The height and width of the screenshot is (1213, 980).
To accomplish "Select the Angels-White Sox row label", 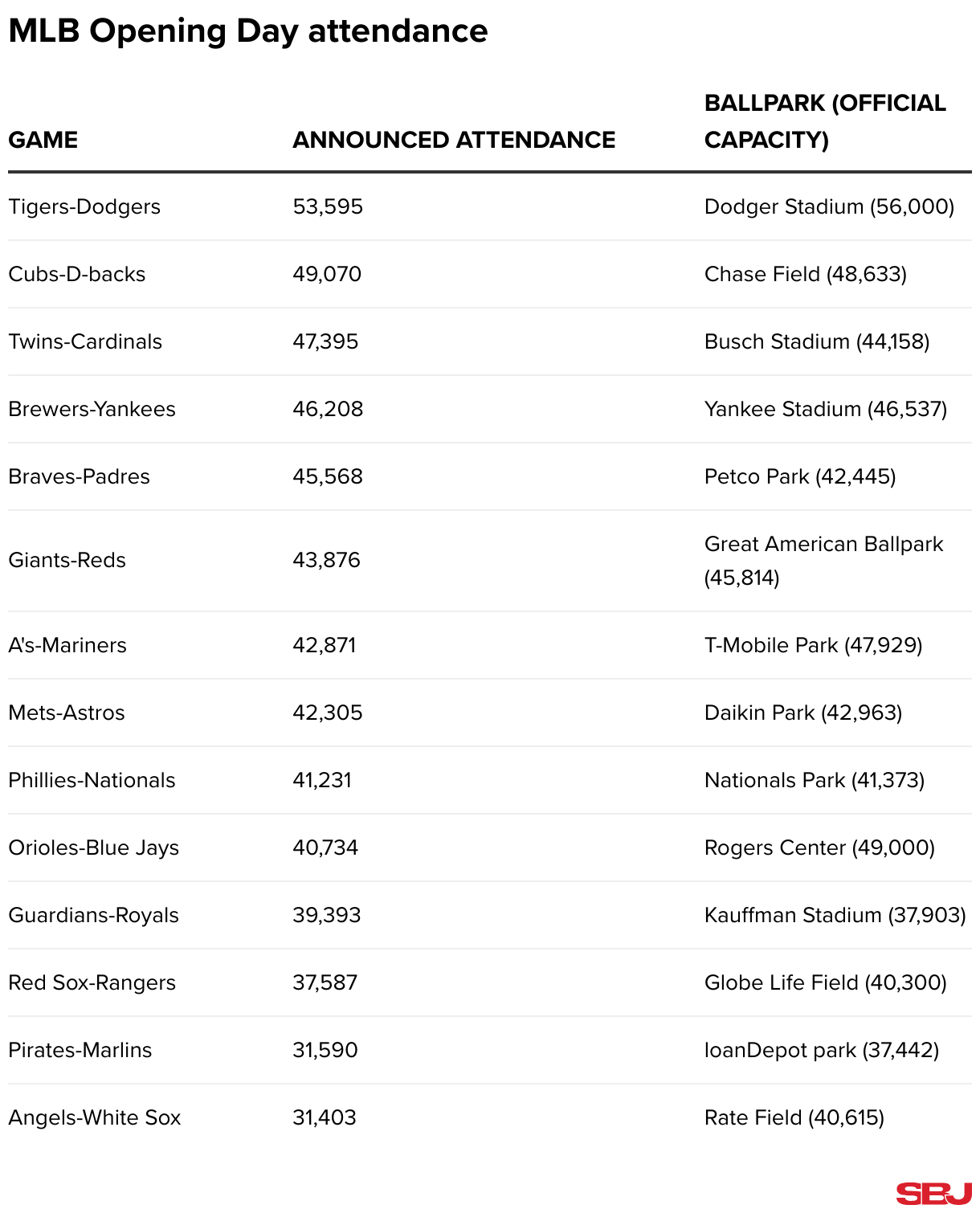I will click(95, 1117).
